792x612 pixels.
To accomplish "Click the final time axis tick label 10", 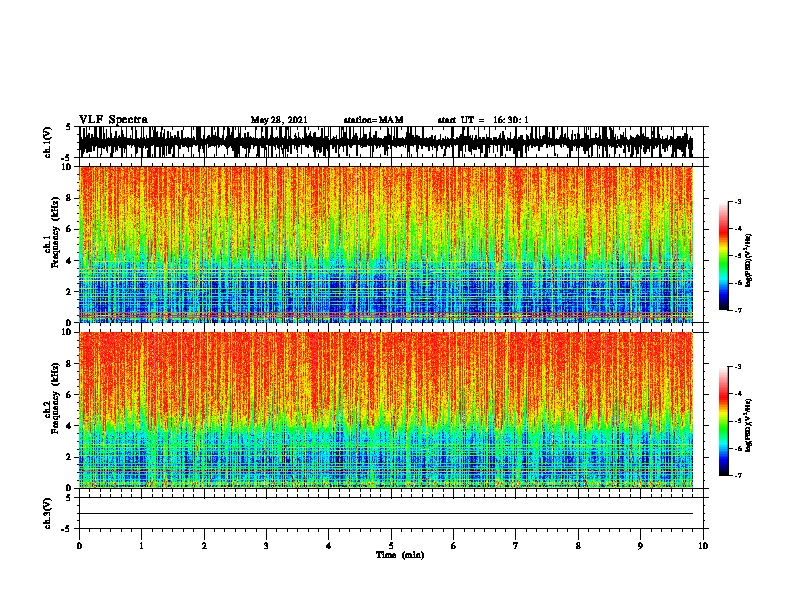I will (703, 546).
